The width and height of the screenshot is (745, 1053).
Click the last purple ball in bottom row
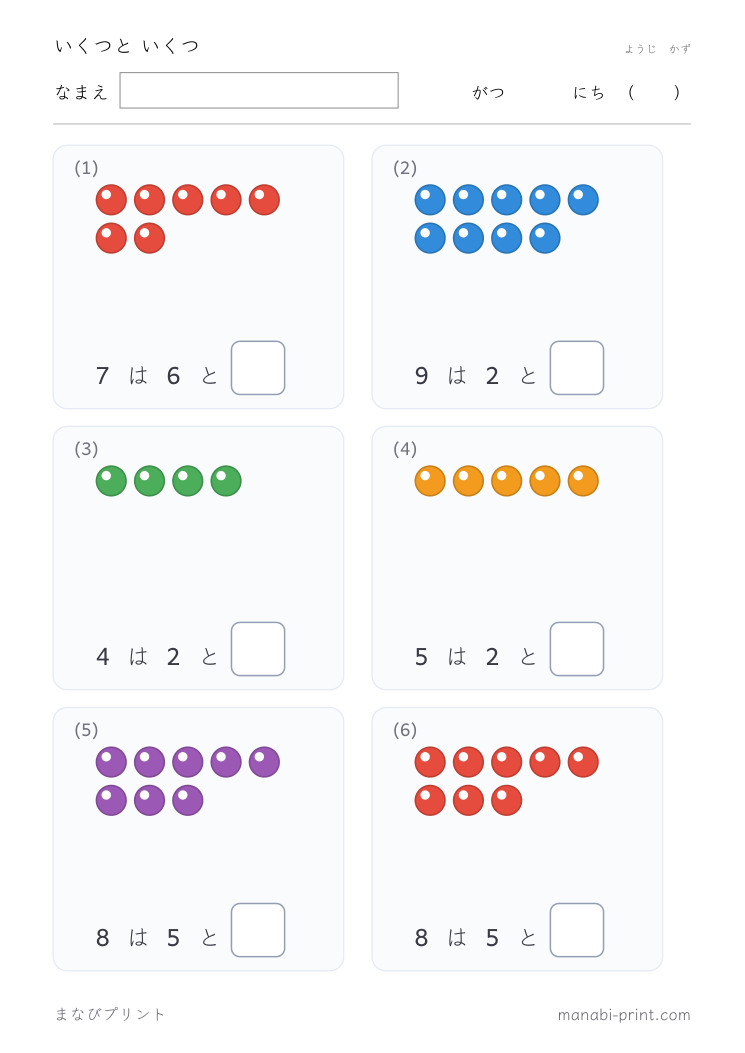coord(188,800)
